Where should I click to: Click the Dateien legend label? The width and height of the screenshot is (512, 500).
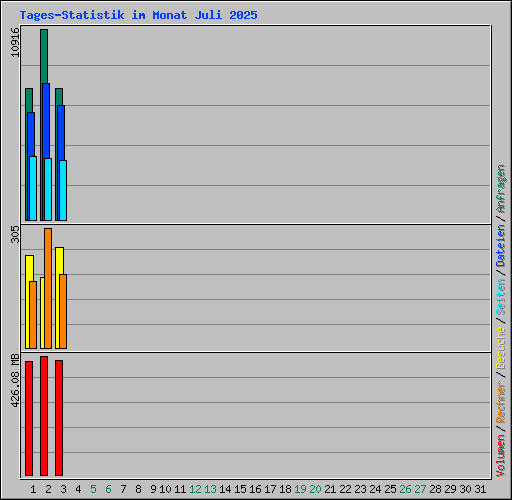coord(501,246)
